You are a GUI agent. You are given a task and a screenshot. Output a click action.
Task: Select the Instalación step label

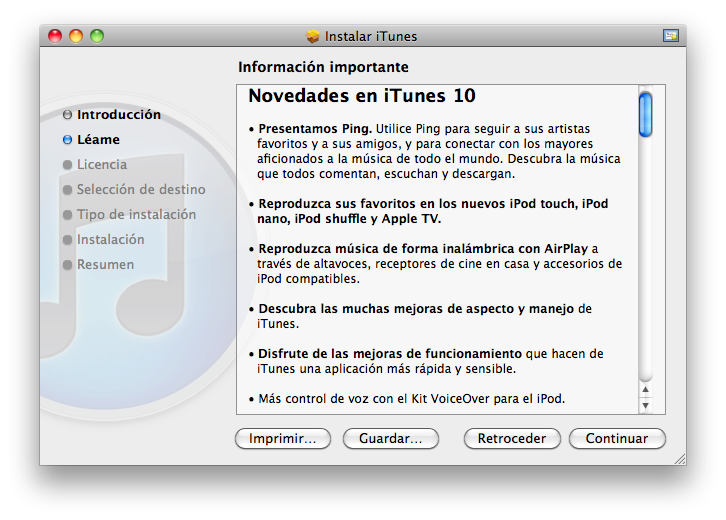point(111,239)
